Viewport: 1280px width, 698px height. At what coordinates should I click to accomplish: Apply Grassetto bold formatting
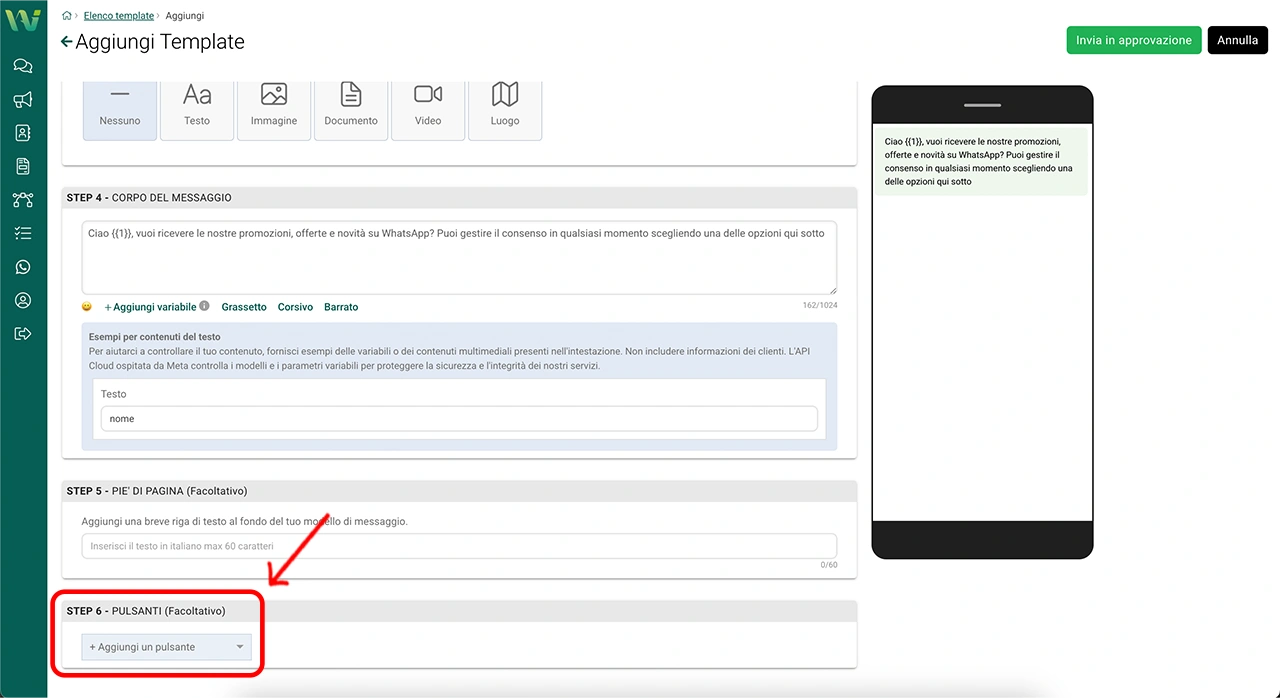click(x=244, y=307)
